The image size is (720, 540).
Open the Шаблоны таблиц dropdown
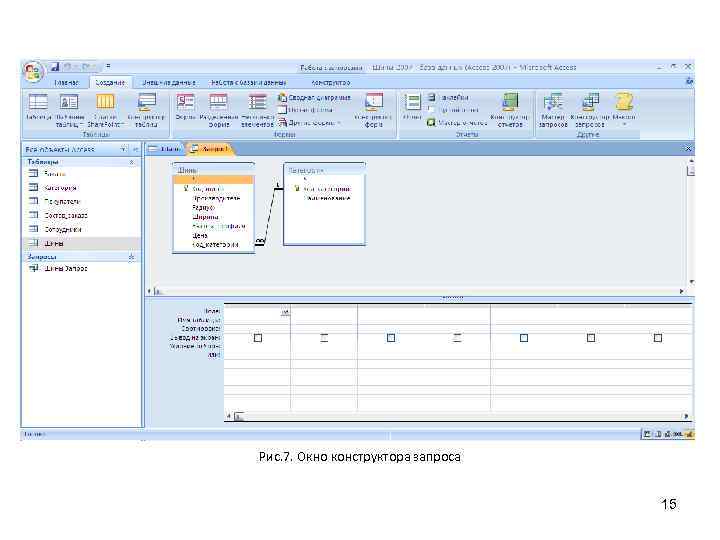[x=69, y=110]
